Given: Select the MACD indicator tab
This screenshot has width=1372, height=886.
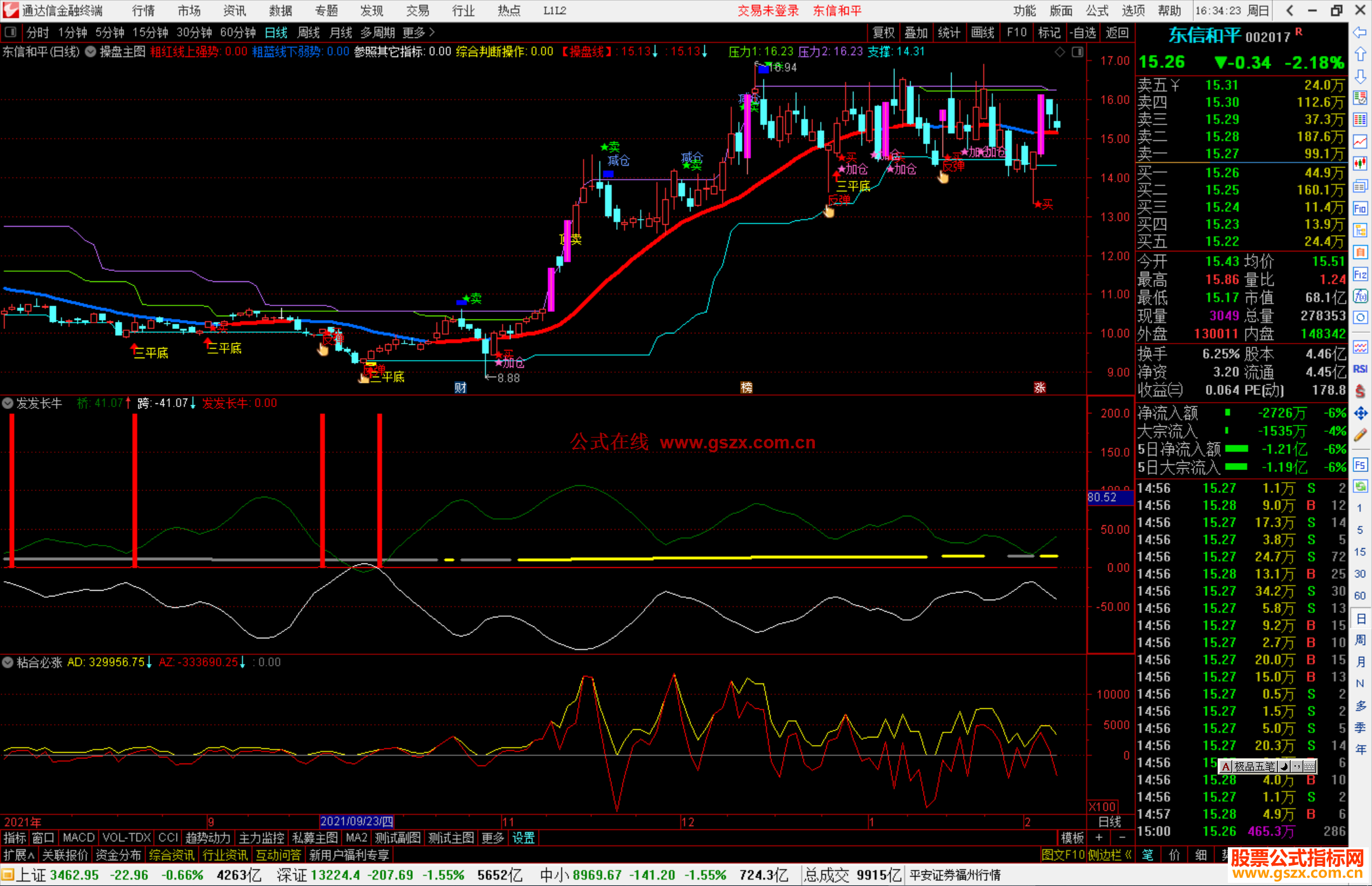Looking at the screenshot, I should point(79,838).
